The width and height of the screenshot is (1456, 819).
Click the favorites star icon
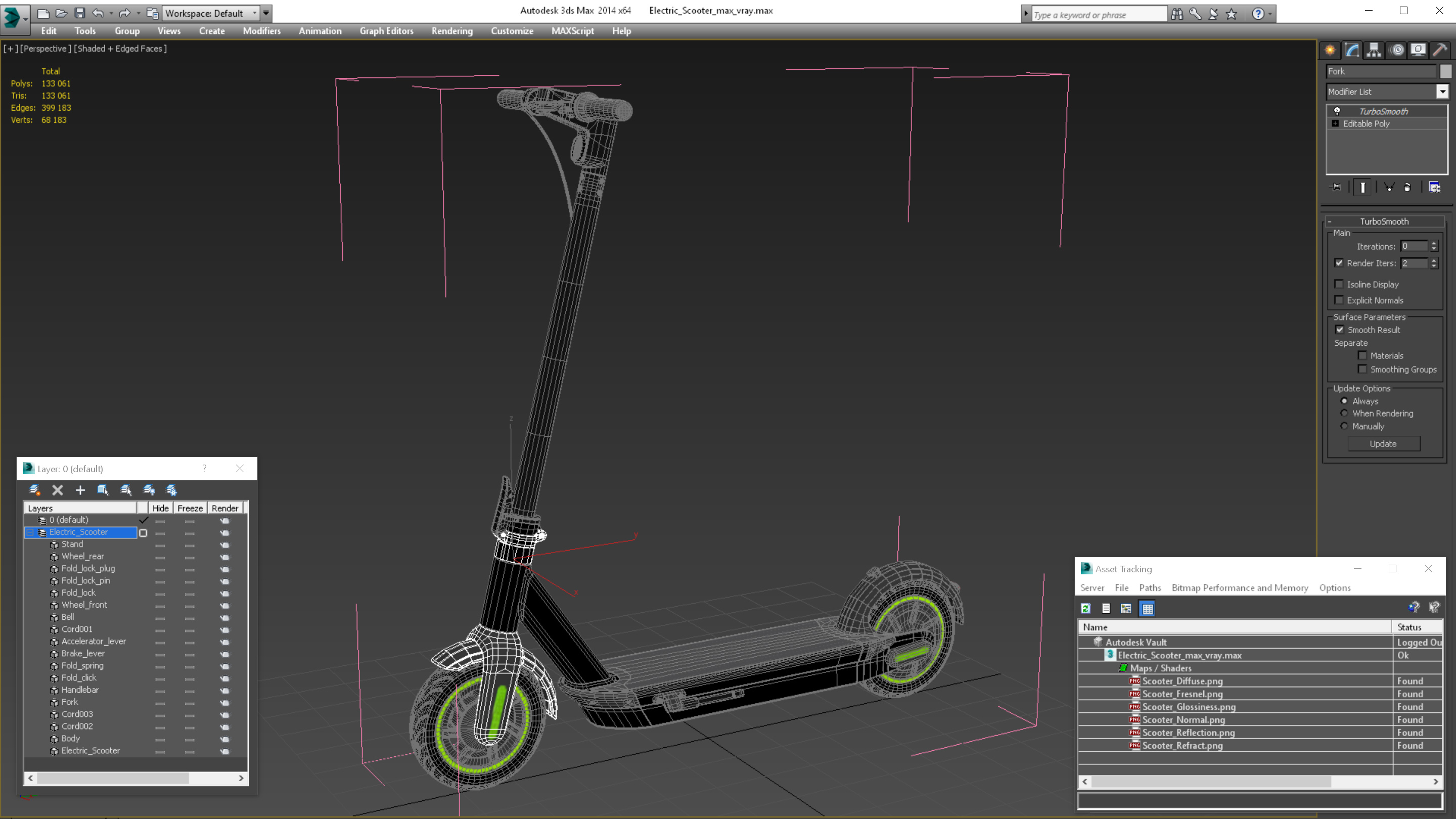click(x=1232, y=14)
